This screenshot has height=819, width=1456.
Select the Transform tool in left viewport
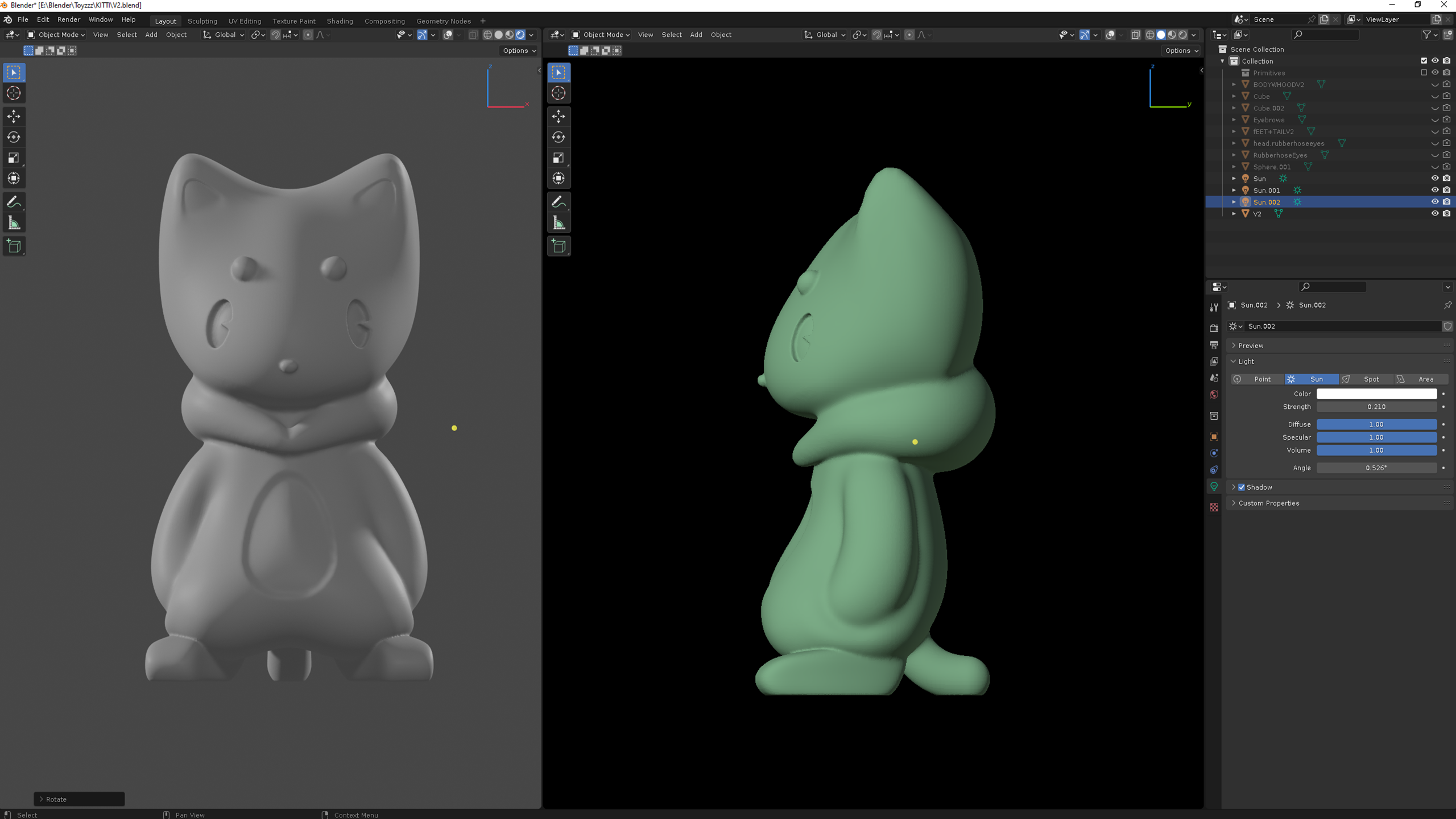click(14, 179)
